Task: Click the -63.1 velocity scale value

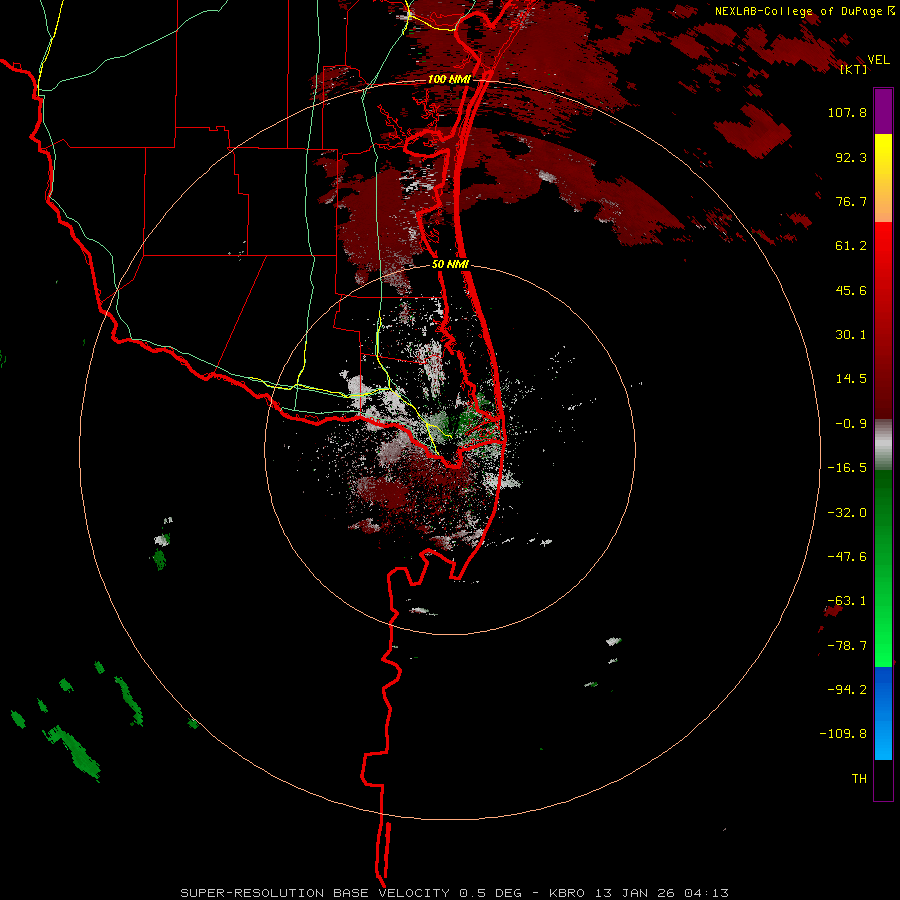Action: pos(847,601)
